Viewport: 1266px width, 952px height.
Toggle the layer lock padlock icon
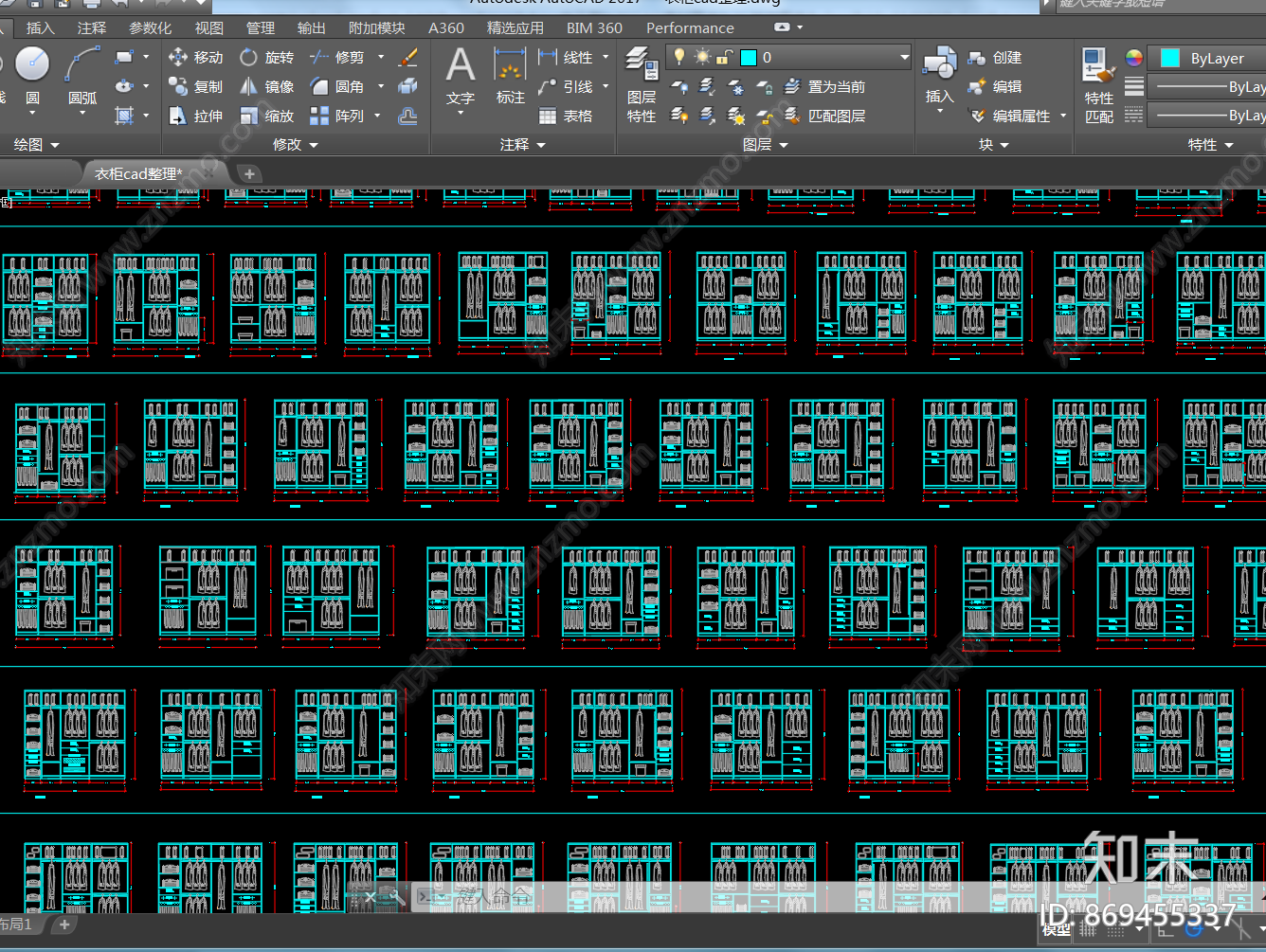[723, 57]
